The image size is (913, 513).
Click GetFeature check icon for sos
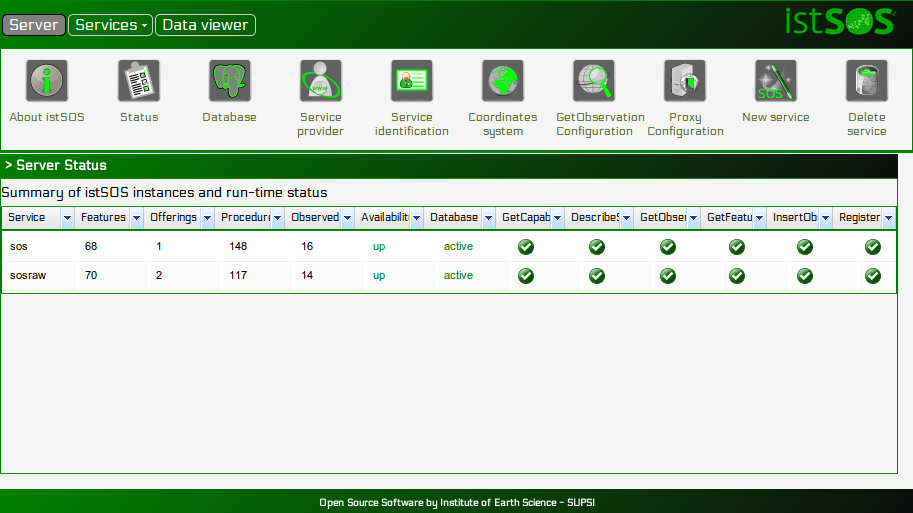click(x=737, y=247)
